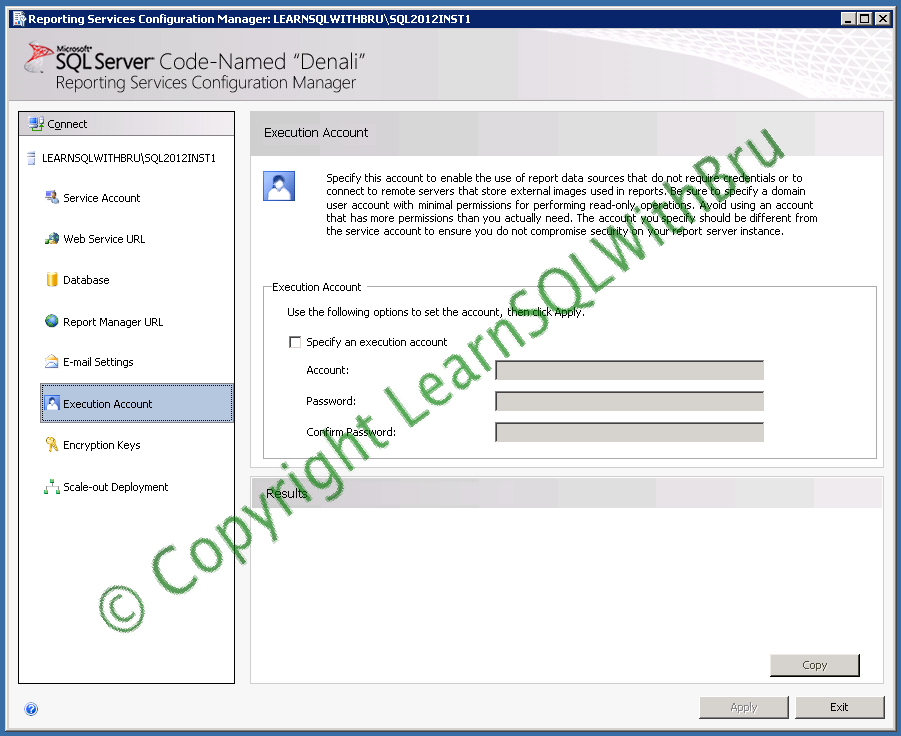Maximize the Configuration Manager window
Image resolution: width=901 pixels, height=736 pixels.
865,19
